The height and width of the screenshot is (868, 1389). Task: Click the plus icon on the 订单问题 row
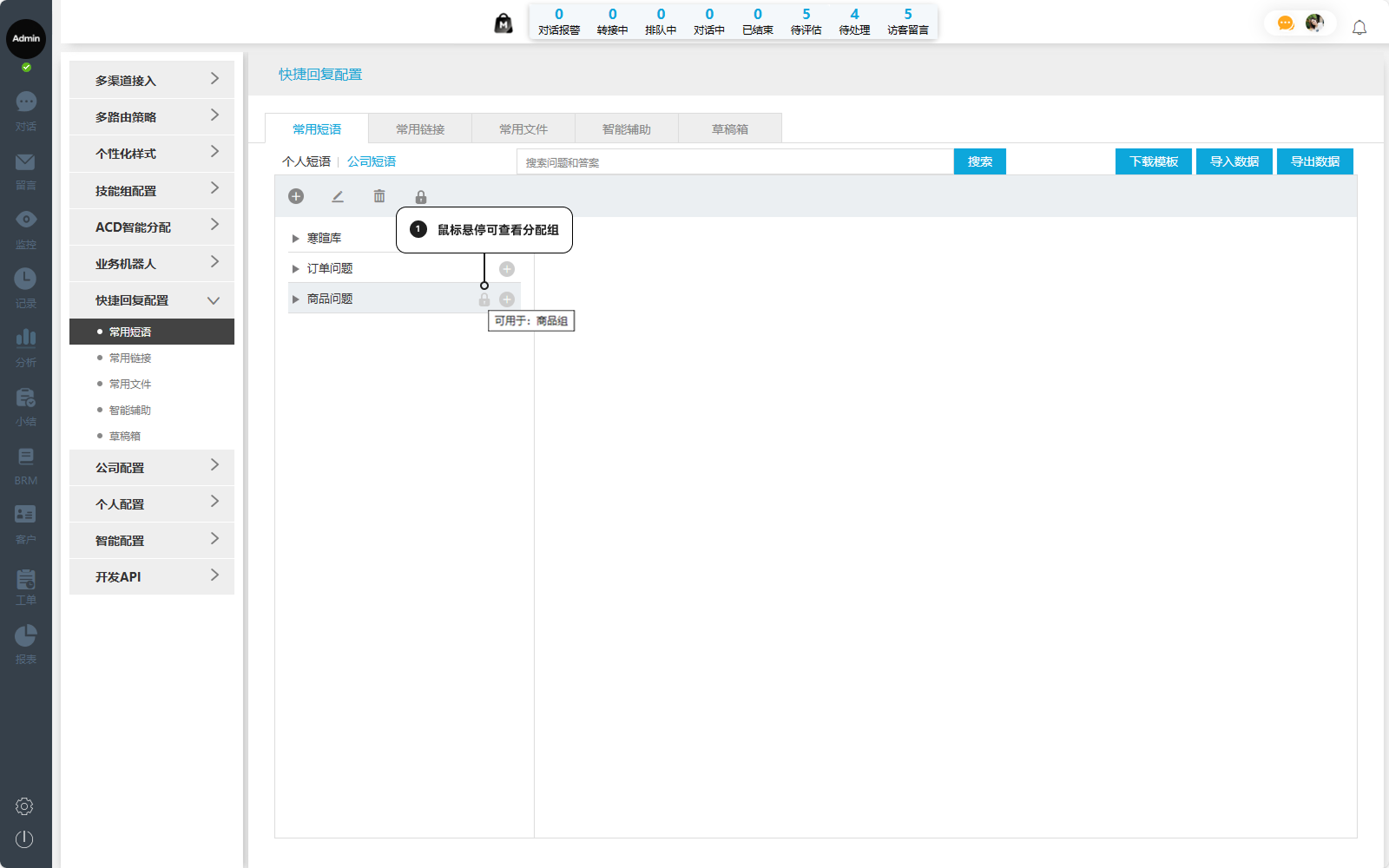click(x=507, y=269)
